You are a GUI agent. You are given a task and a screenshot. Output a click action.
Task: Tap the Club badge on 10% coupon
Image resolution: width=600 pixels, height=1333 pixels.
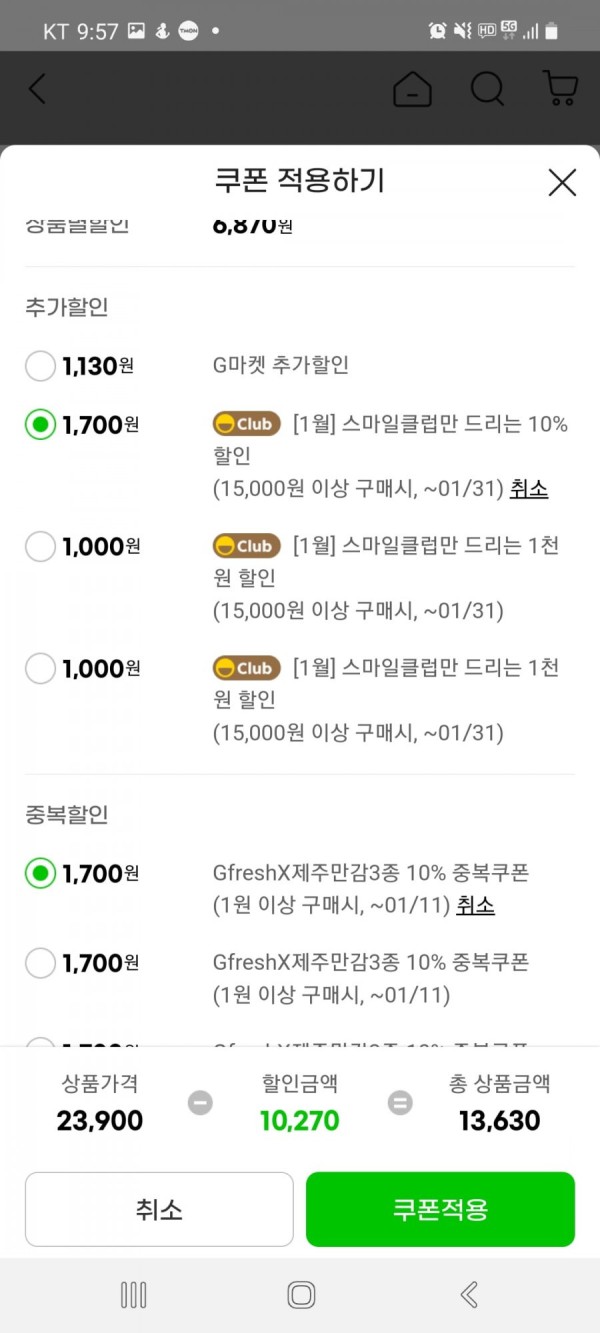click(246, 424)
